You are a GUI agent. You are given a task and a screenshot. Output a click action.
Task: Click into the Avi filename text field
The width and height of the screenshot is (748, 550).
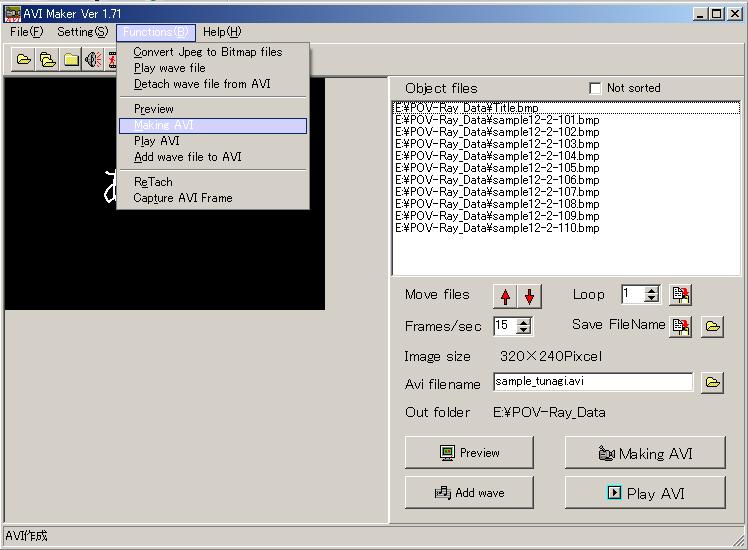click(x=593, y=382)
